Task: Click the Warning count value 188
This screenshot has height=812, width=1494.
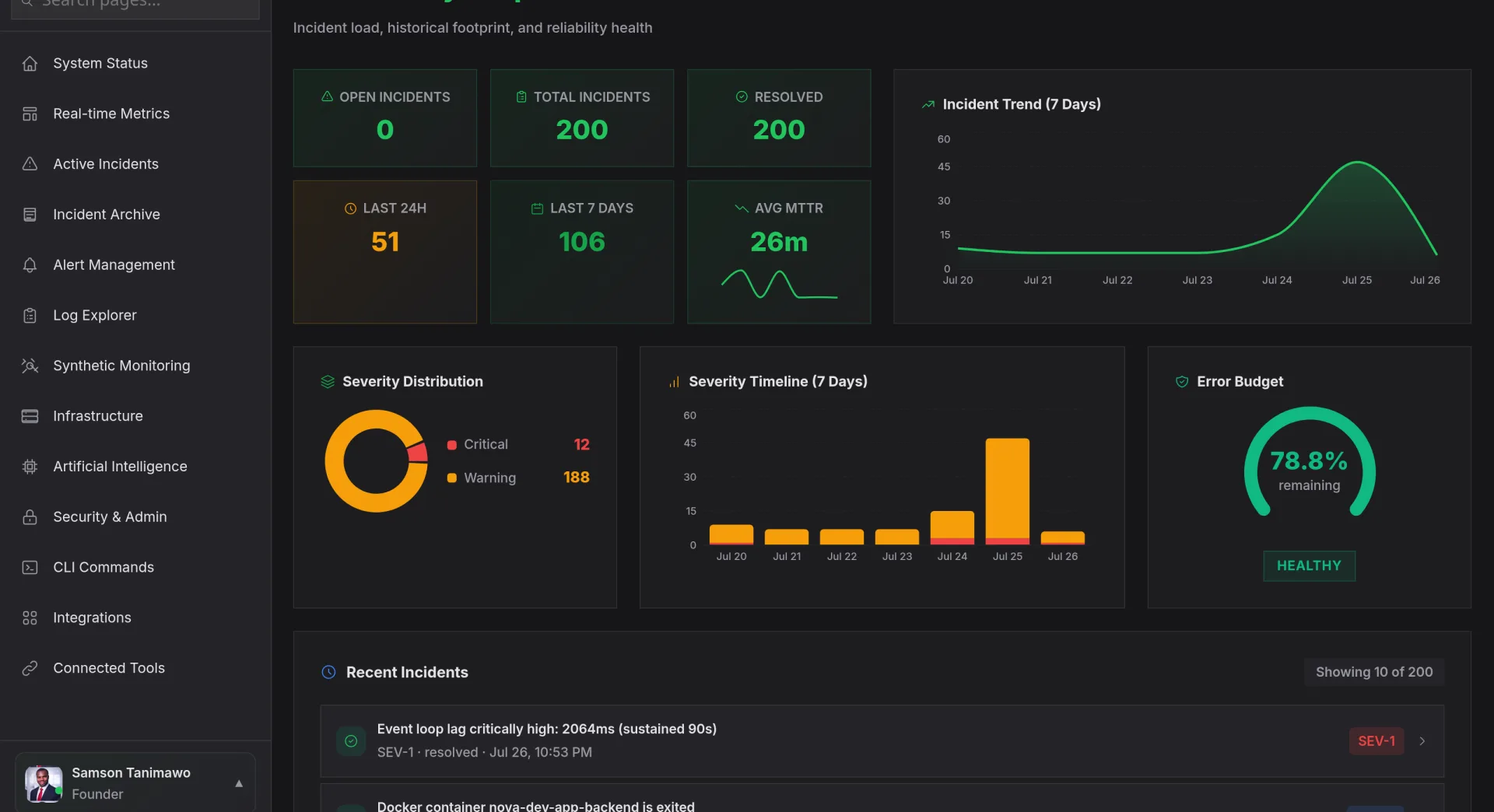Action: 577,478
